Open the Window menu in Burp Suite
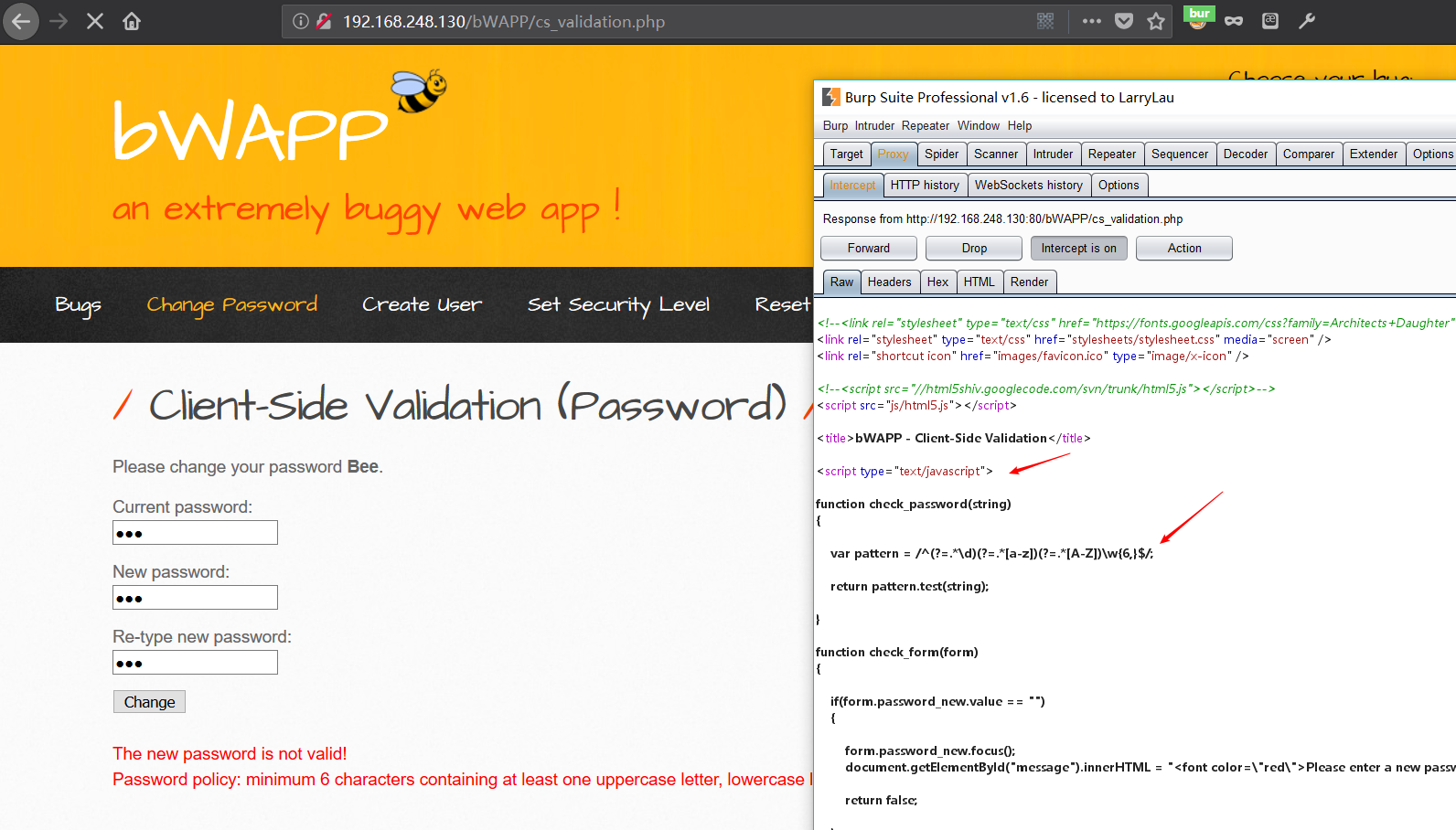The height and width of the screenshot is (830, 1456). coord(979,126)
